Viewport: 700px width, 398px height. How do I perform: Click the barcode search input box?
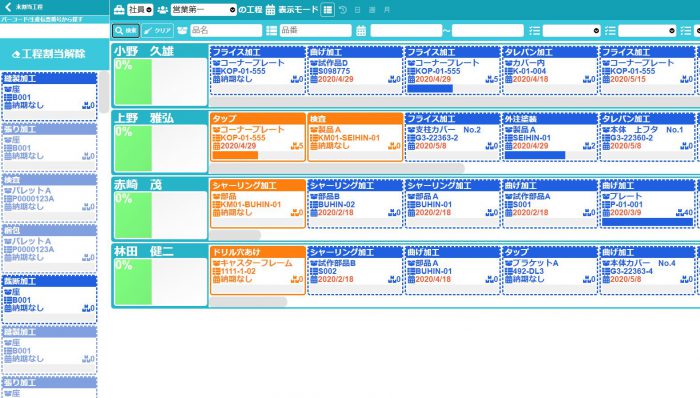[x=54, y=31]
